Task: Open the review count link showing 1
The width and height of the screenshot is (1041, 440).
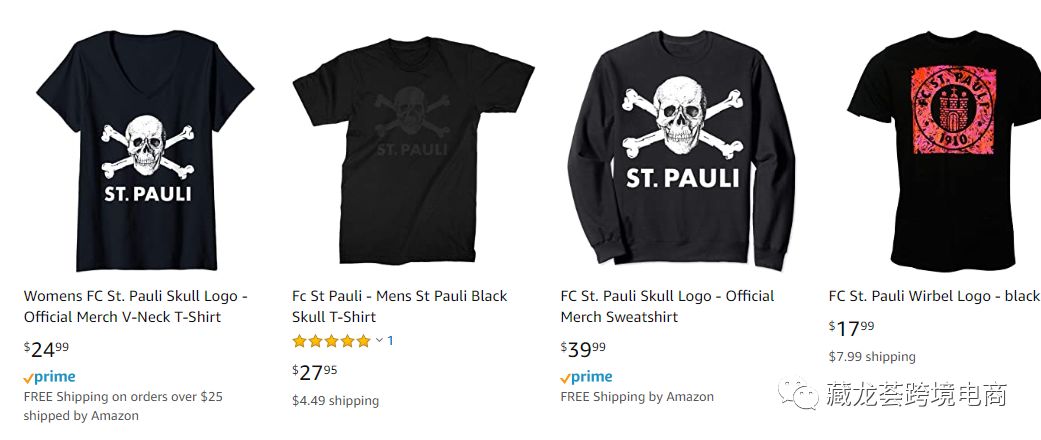Action: (x=390, y=341)
